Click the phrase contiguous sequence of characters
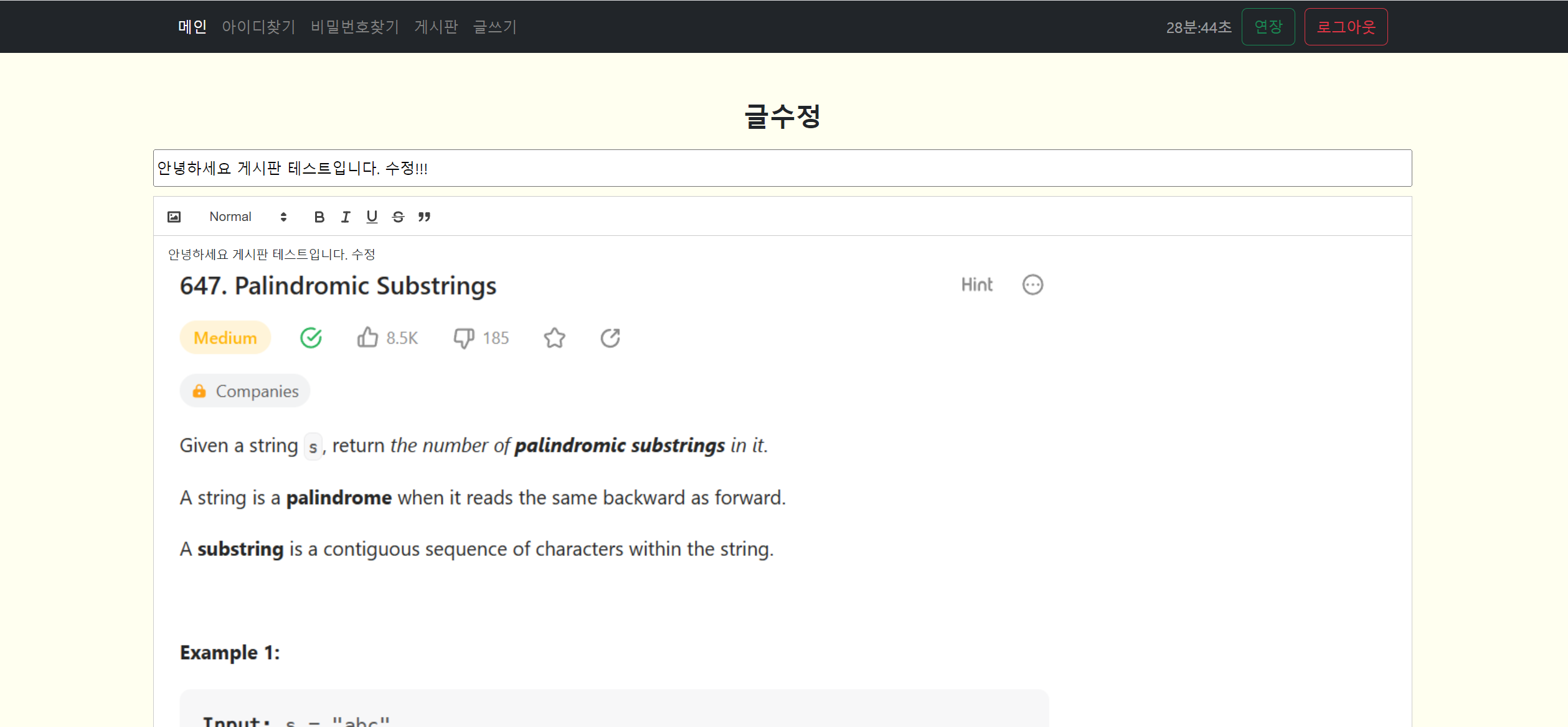This screenshot has width=1568, height=727. coord(473,549)
